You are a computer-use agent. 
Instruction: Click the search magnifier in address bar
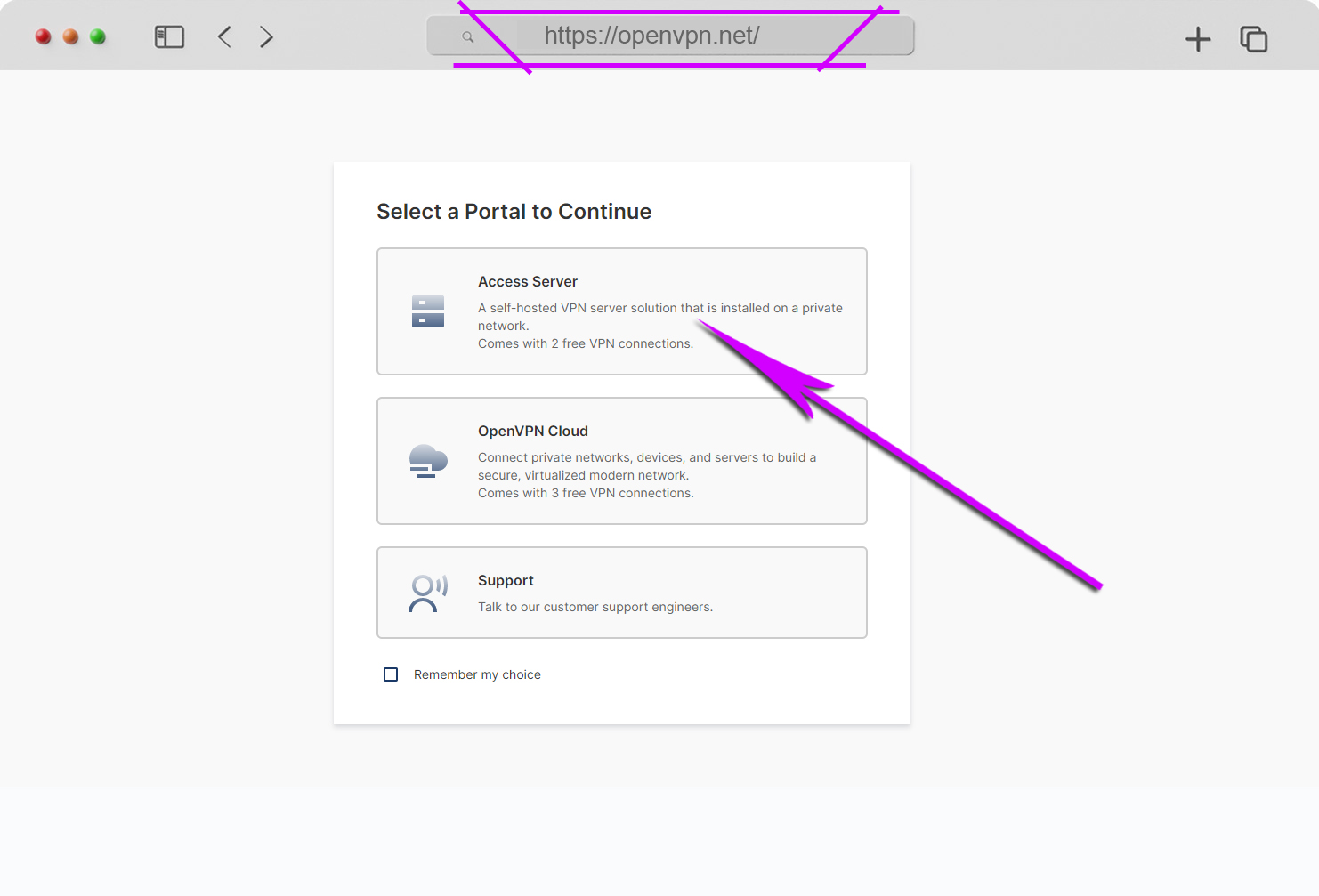coord(468,37)
